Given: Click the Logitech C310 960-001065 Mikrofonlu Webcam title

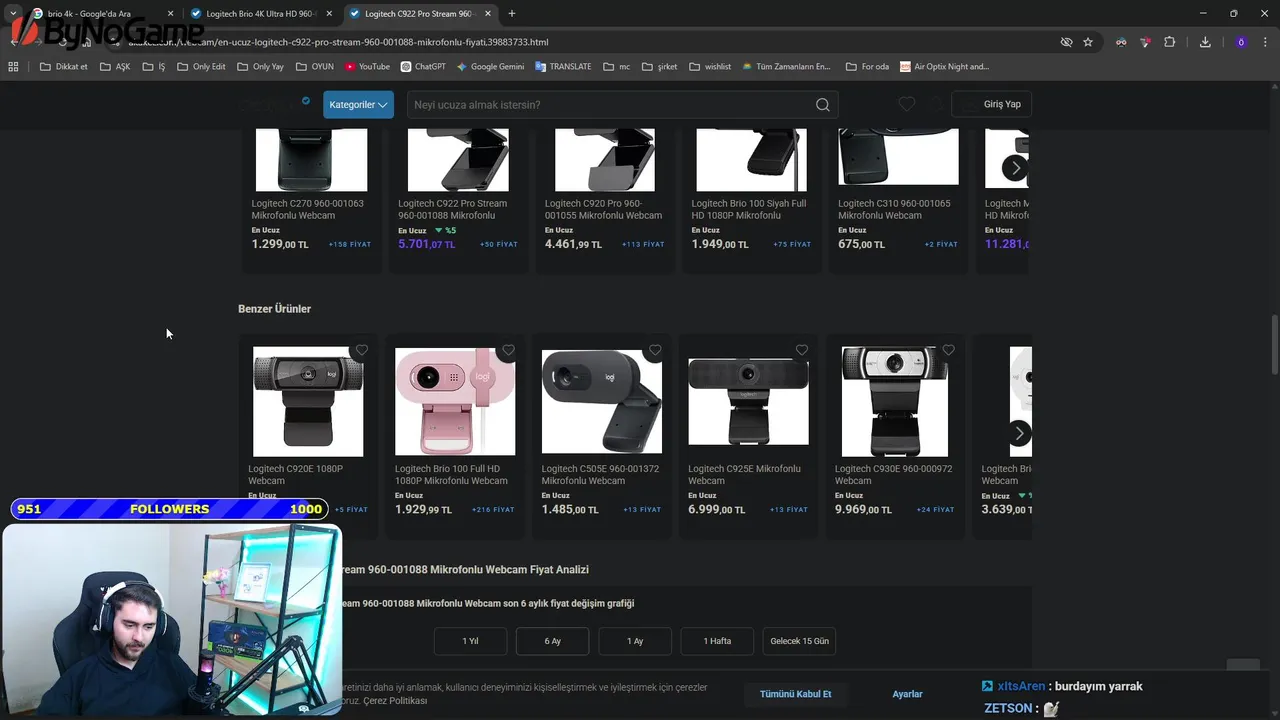Looking at the screenshot, I should coord(895,209).
